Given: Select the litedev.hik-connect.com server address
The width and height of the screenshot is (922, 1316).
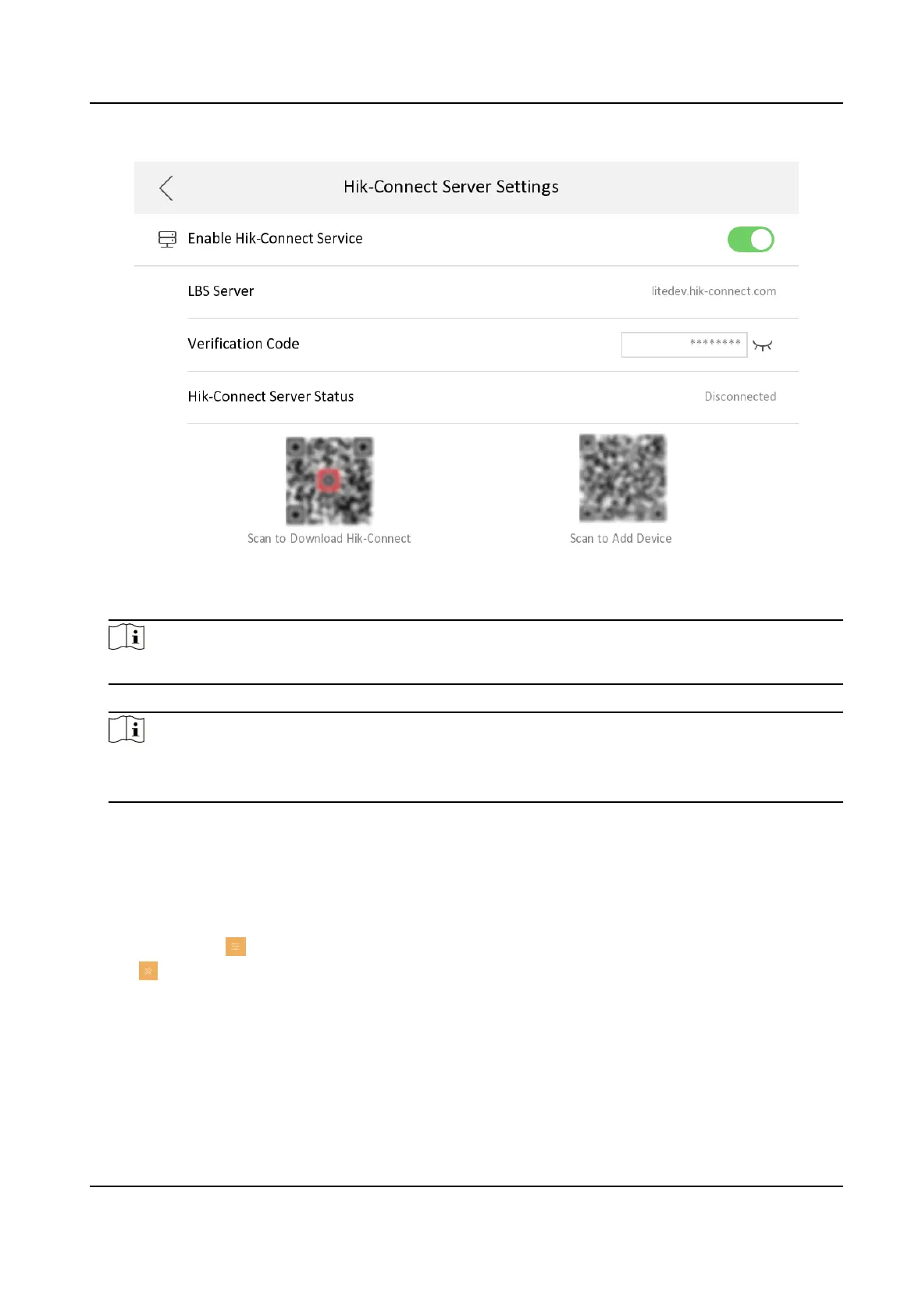Looking at the screenshot, I should [714, 291].
